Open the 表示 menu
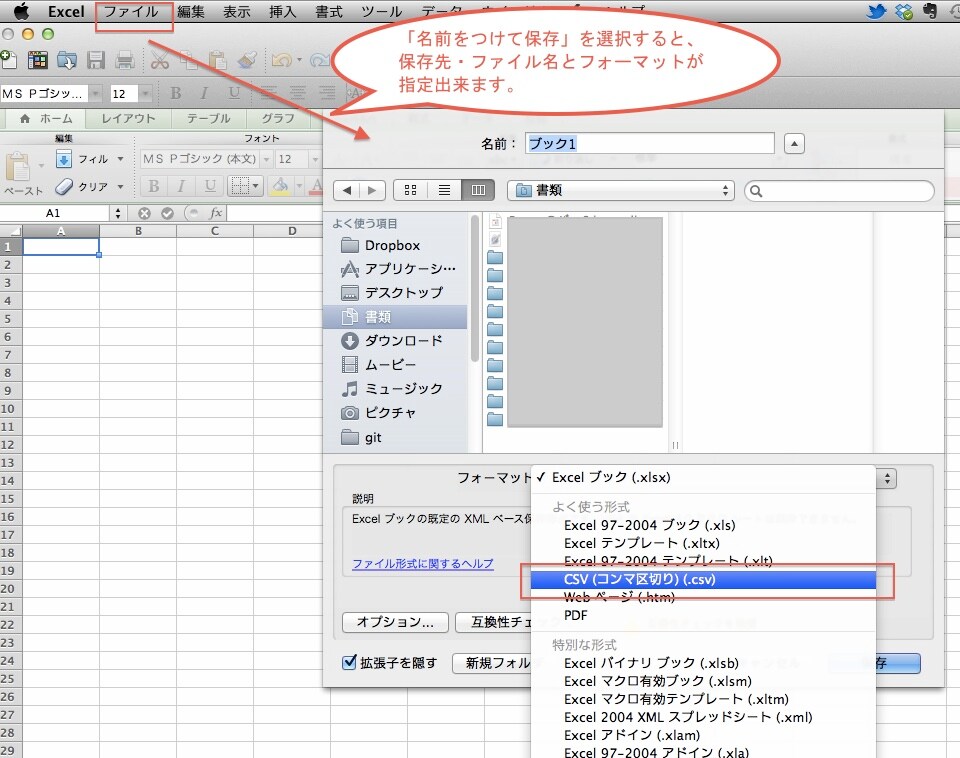The width and height of the screenshot is (960, 758). pyautogui.click(x=236, y=12)
